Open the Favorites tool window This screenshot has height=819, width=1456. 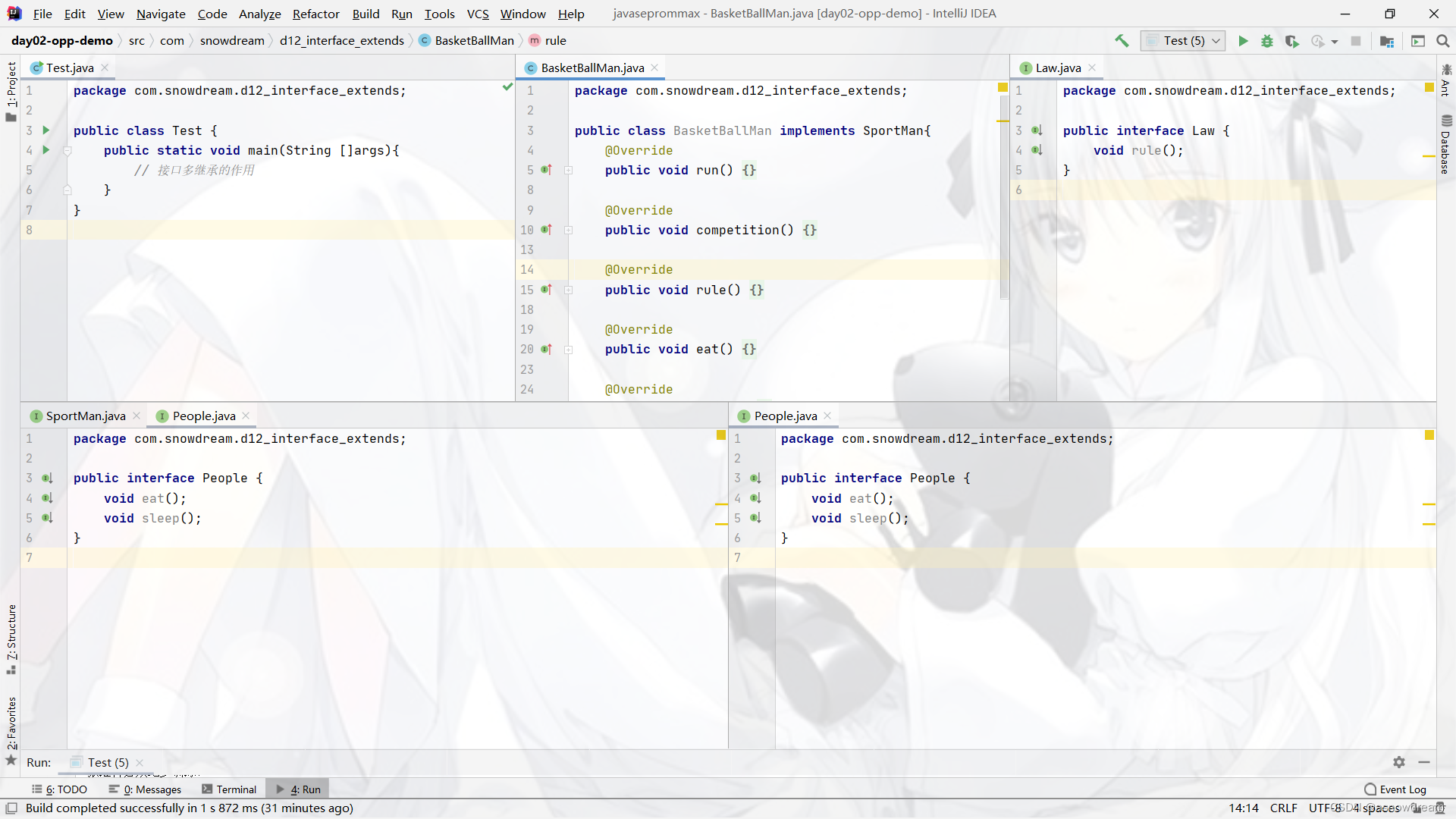pyautogui.click(x=11, y=730)
